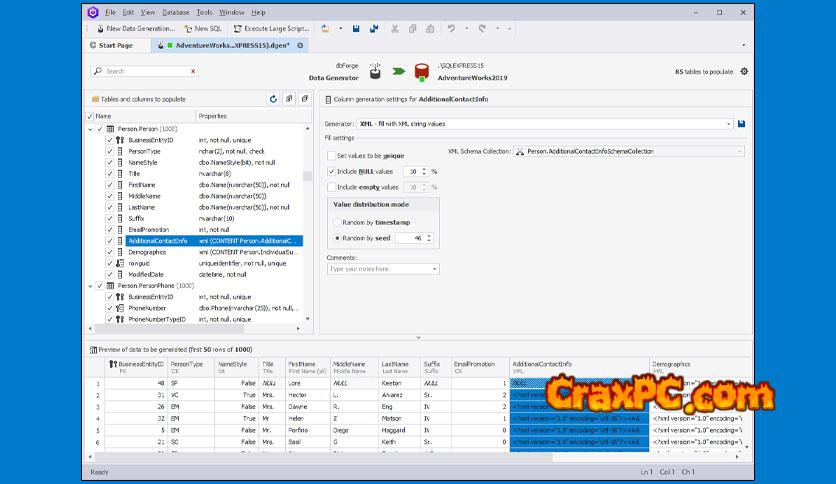Click the Save All icon in the toolbar
Viewport: 836px width, 484px height.
point(373,29)
